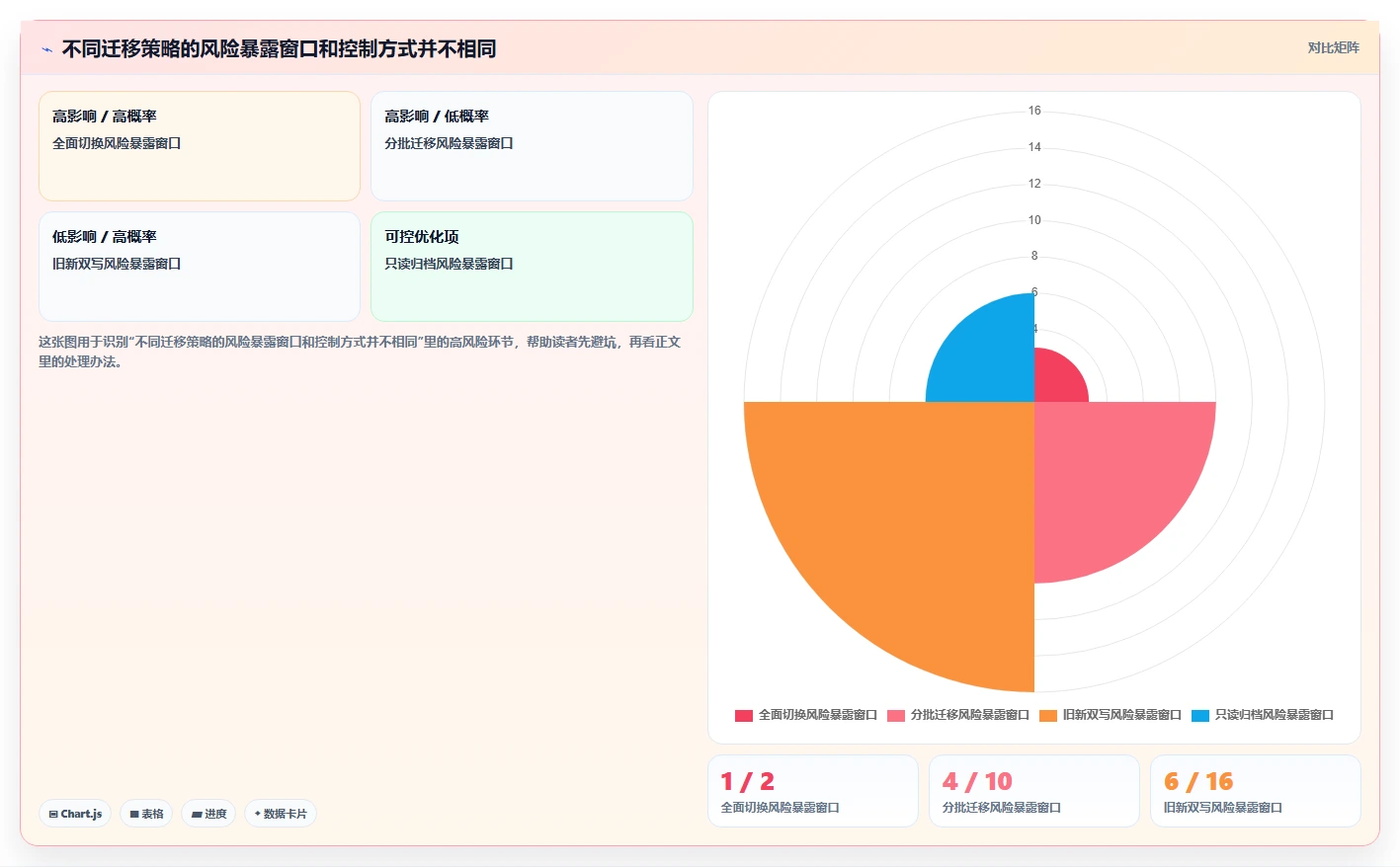This screenshot has height=867, width=1400.
Task: Toggle the 只读归档风险暴露窗口 legend swatch
Action: point(1200,715)
